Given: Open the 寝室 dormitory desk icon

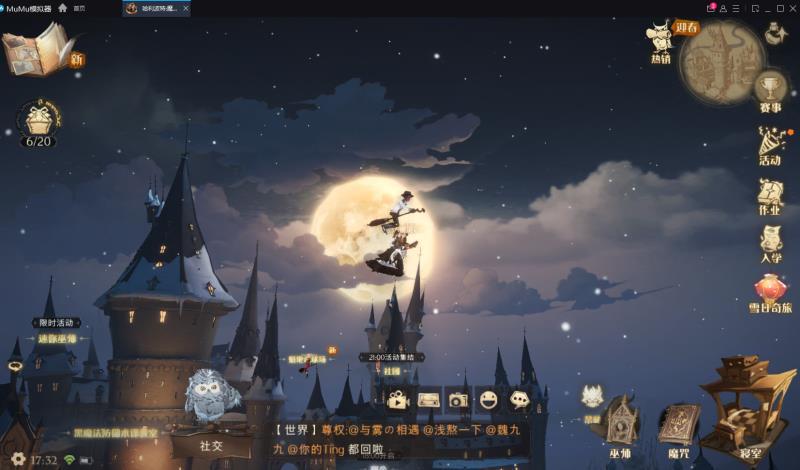Looking at the screenshot, I should tap(749, 407).
